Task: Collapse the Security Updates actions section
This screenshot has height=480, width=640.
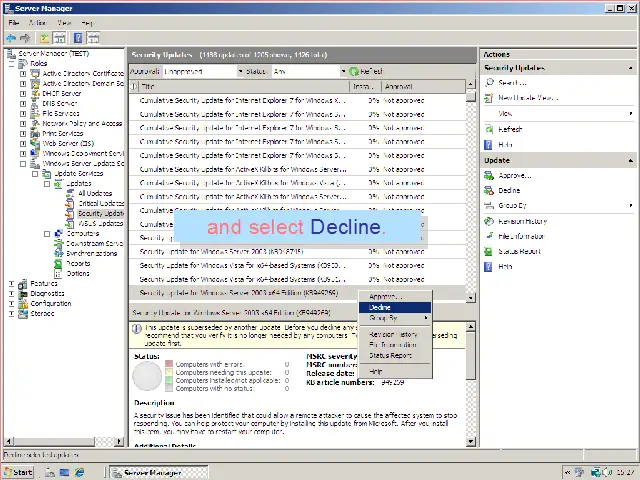Action: click(631, 68)
